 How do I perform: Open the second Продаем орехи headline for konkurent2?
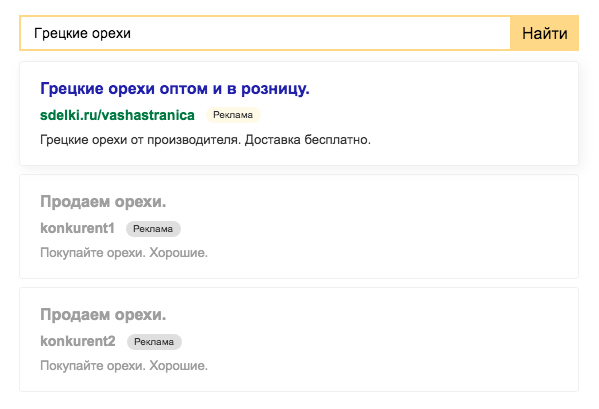(x=103, y=315)
